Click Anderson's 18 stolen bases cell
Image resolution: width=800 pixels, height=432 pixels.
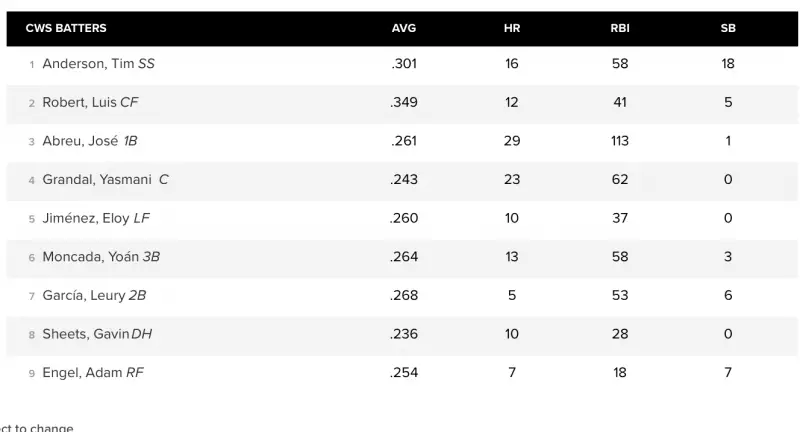tap(728, 64)
